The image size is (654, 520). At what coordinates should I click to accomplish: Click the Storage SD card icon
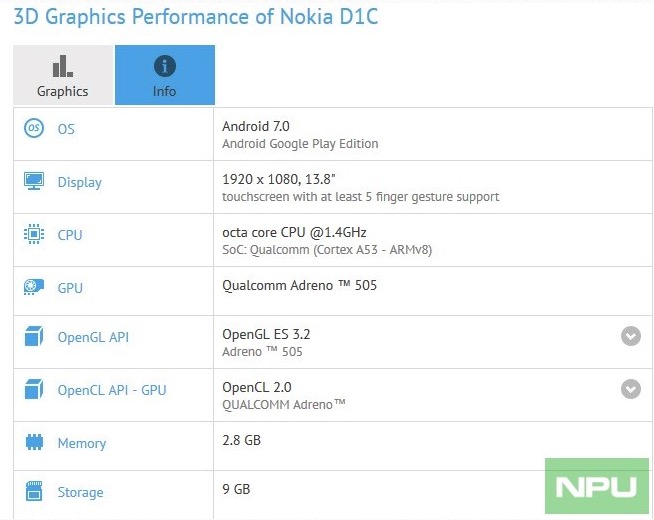pos(34,492)
